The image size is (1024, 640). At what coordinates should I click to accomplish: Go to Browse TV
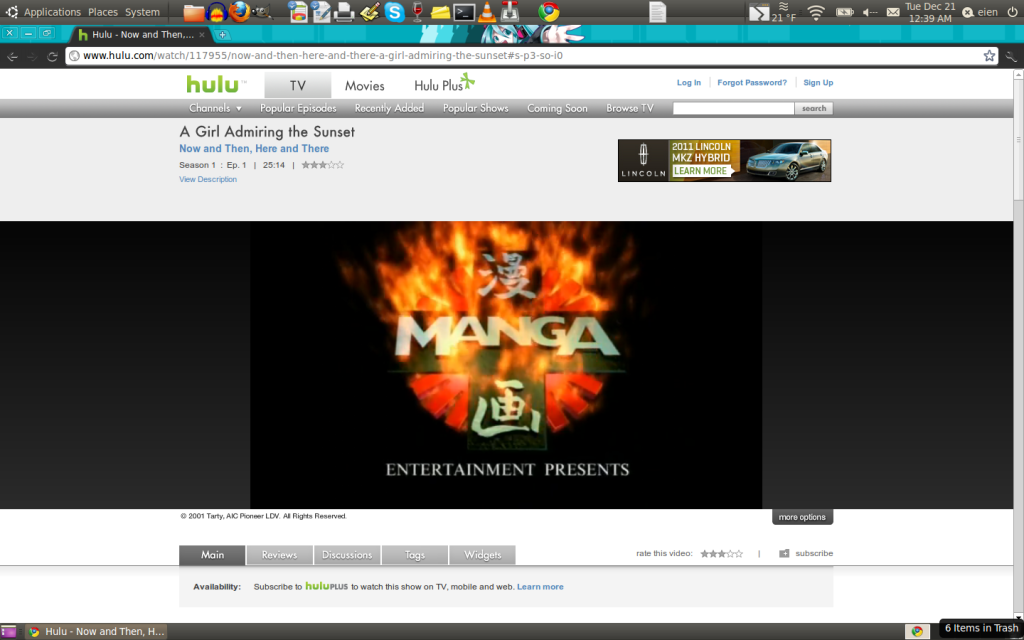click(630, 108)
